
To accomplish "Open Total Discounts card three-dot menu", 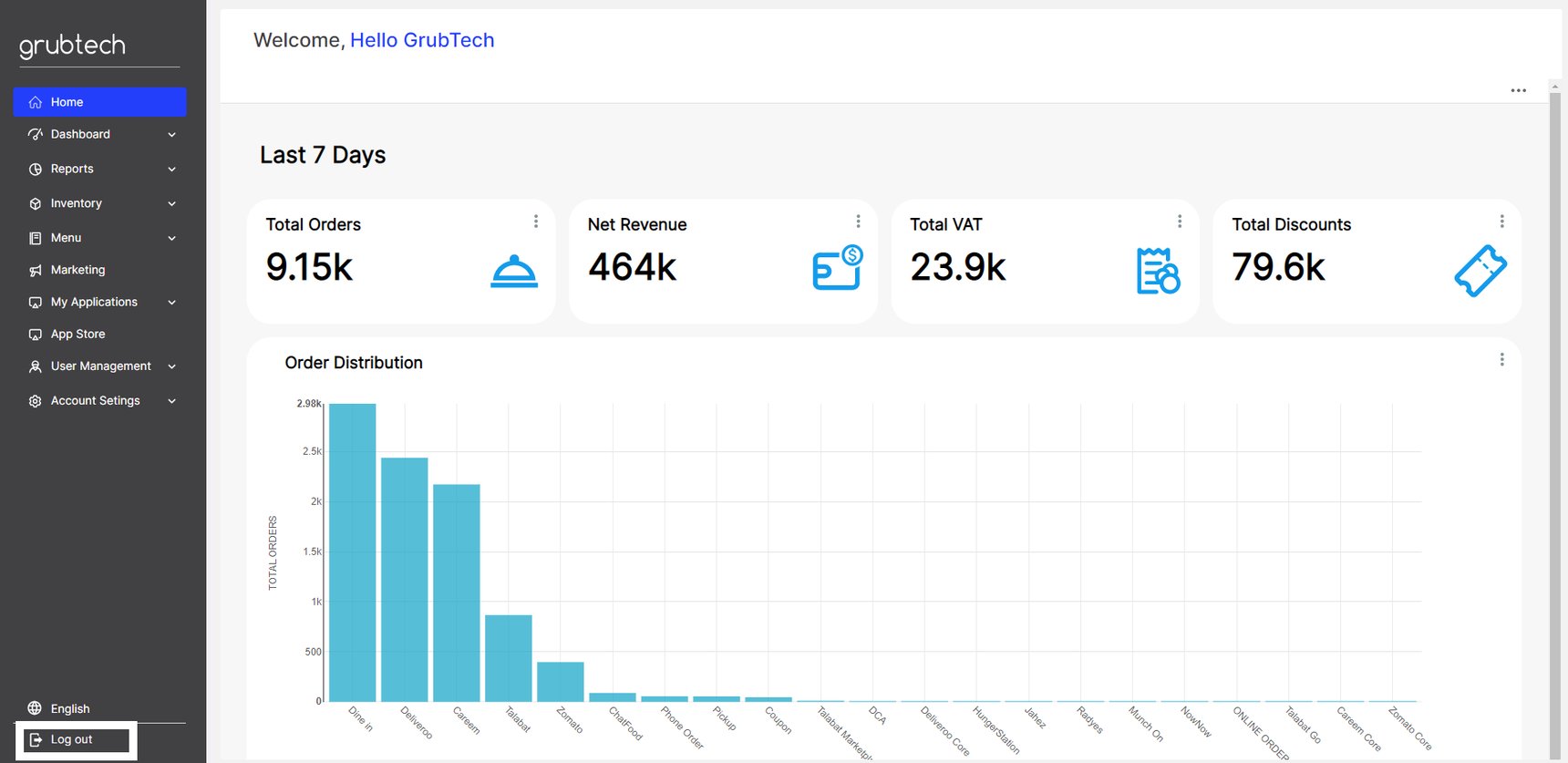I will 1501,222.
